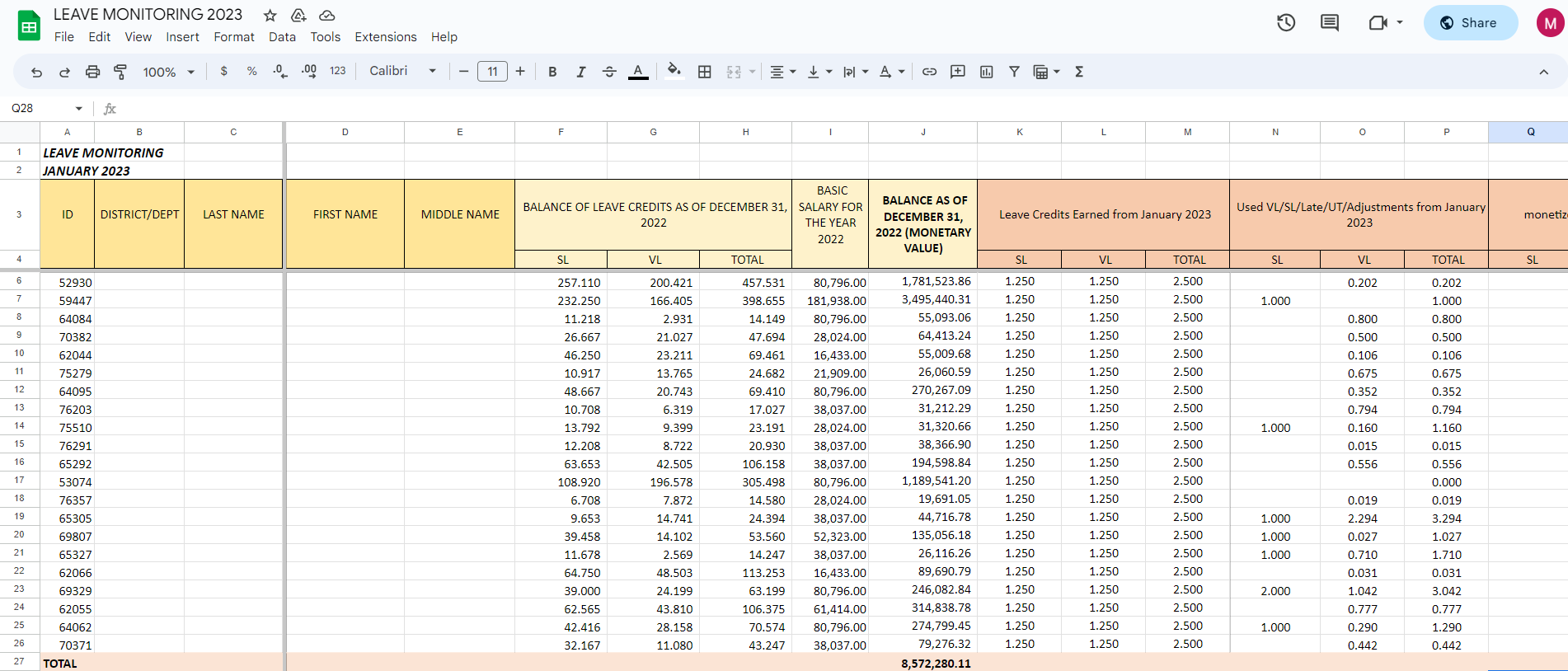This screenshot has height=671, width=1568.
Task: Open the Borders tool
Action: (x=704, y=73)
